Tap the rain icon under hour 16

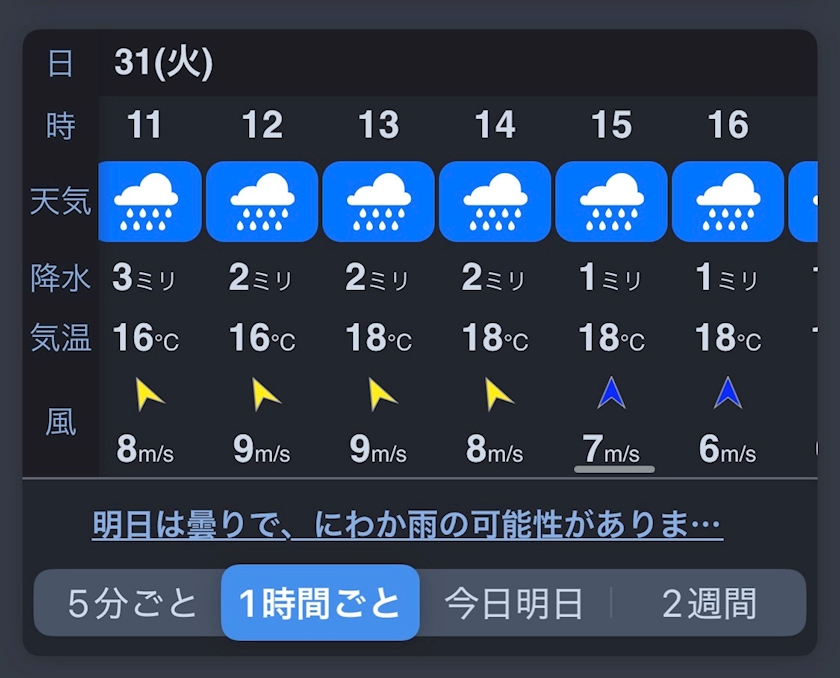[728, 201]
